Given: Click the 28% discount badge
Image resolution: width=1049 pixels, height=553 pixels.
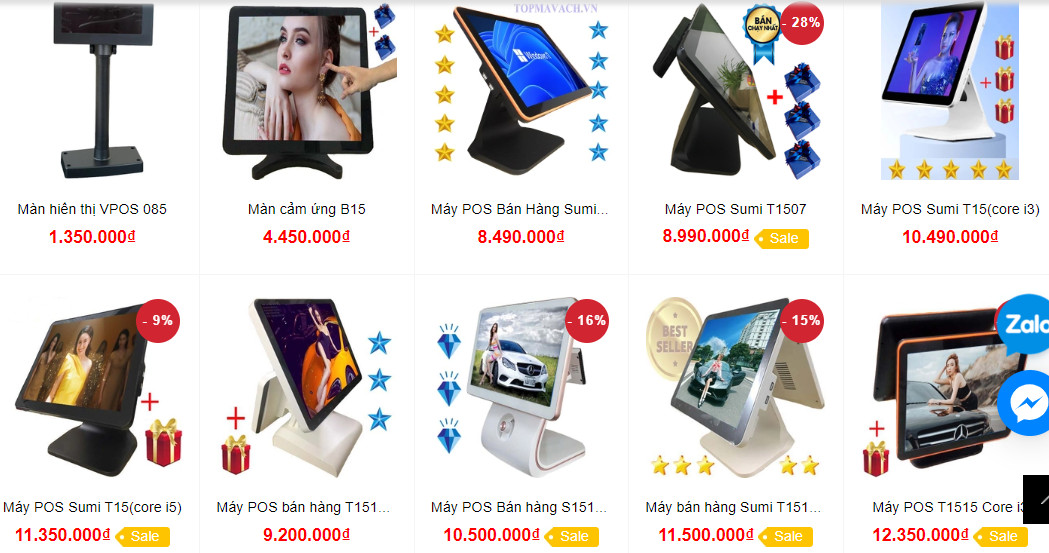Looking at the screenshot, I should 802,23.
